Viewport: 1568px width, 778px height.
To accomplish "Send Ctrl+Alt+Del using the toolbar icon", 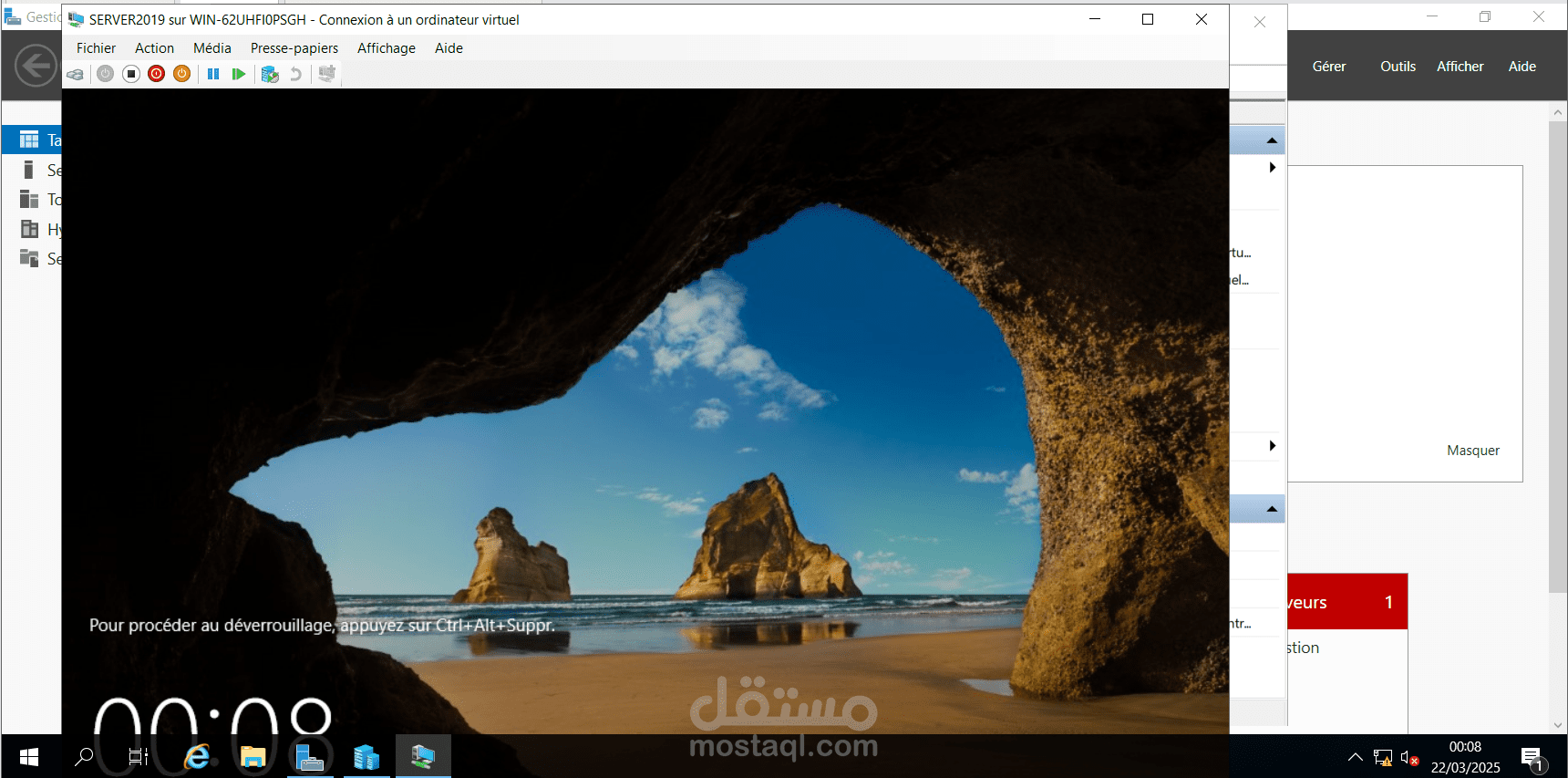I will (x=76, y=74).
